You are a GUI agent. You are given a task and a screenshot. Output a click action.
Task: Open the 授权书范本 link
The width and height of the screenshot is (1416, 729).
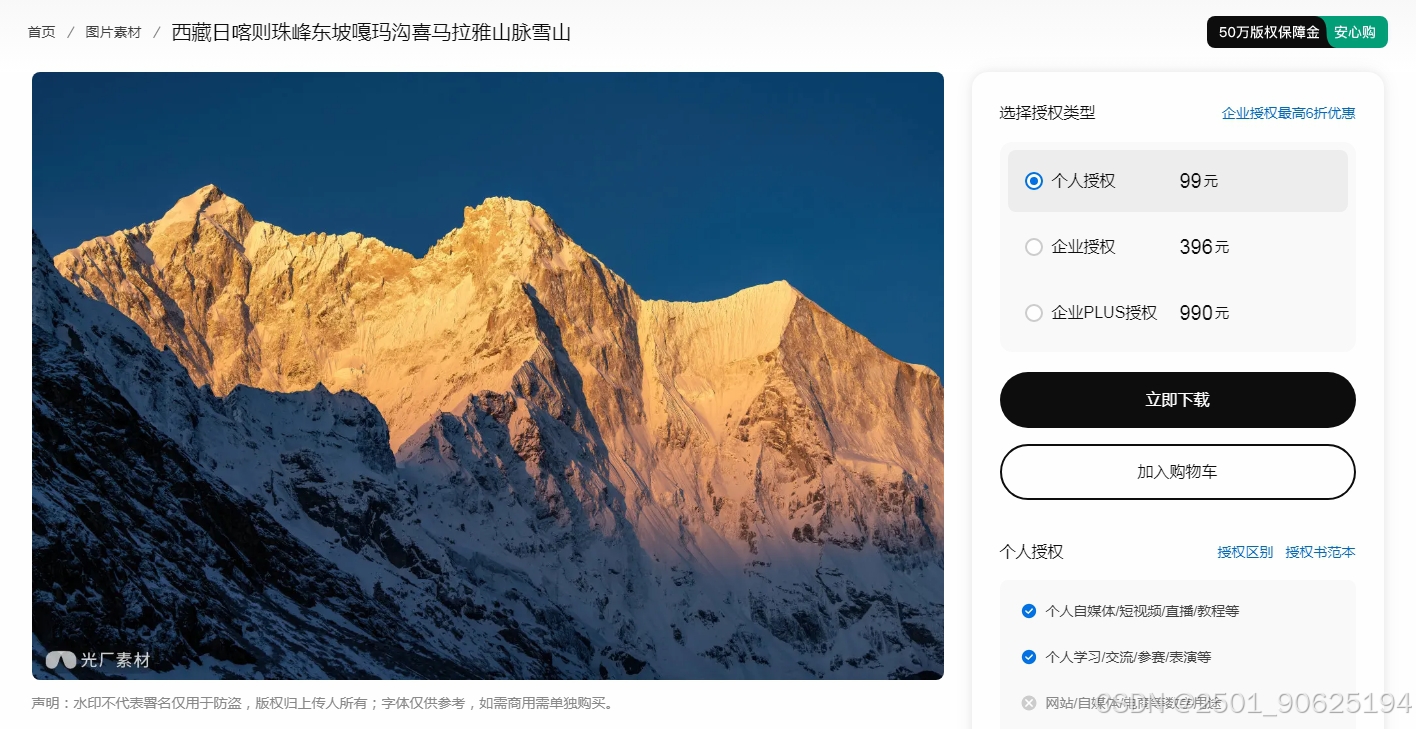1320,552
